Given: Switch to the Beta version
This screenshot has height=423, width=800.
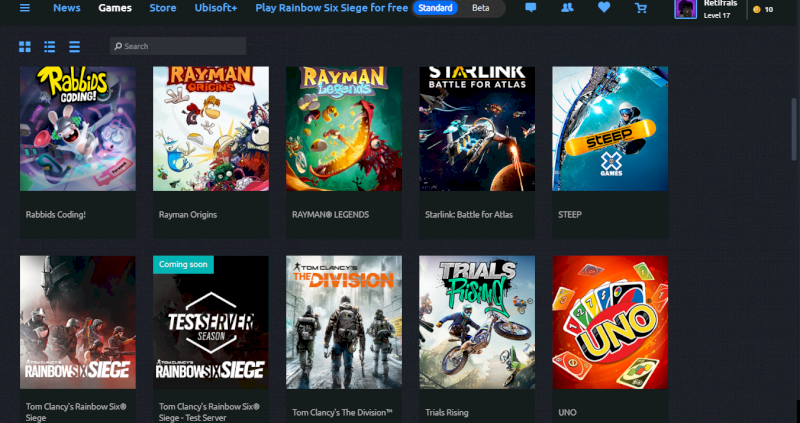Looking at the screenshot, I should coord(481,8).
